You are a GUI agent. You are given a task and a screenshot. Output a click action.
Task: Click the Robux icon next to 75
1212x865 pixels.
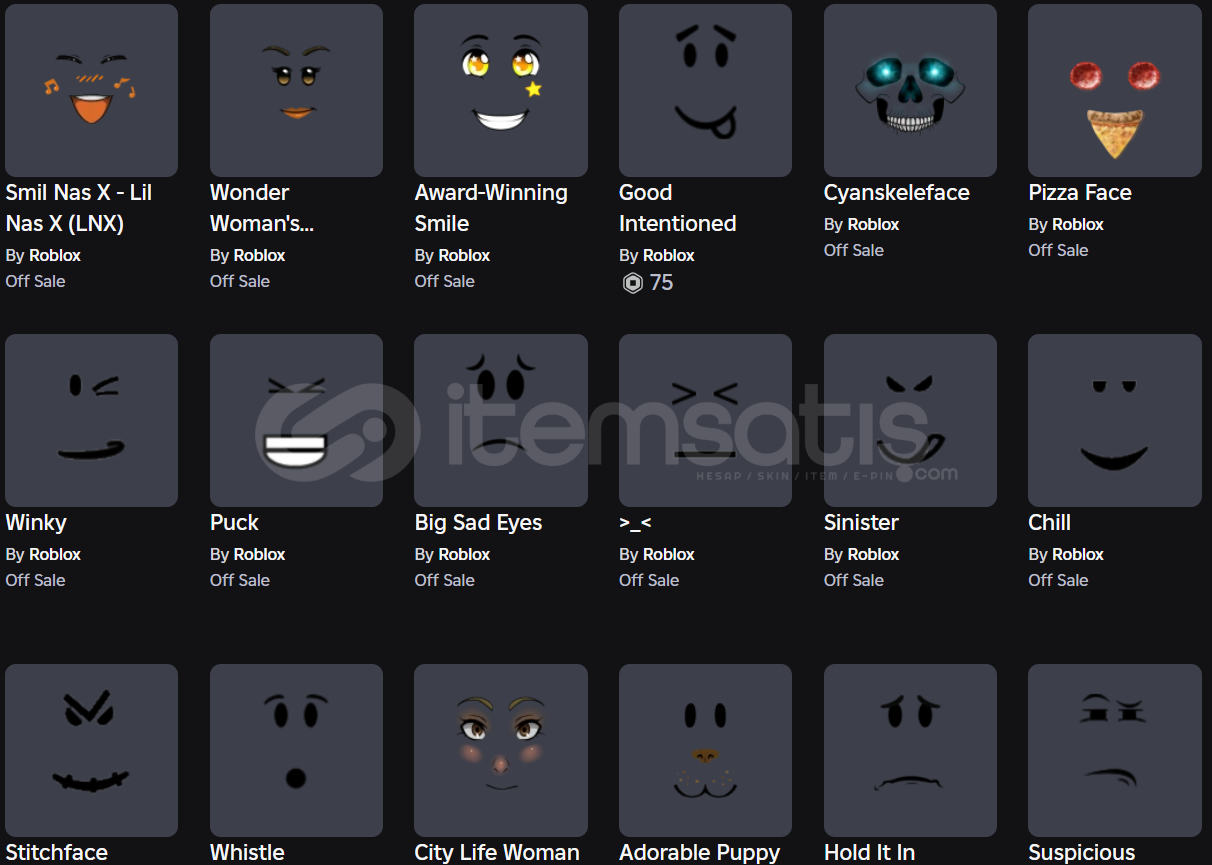tap(632, 283)
